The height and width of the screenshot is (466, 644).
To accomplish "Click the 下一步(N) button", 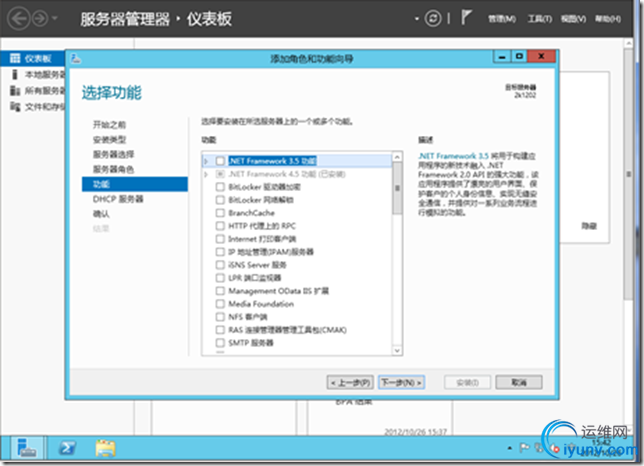I will pyautogui.click(x=401, y=383).
